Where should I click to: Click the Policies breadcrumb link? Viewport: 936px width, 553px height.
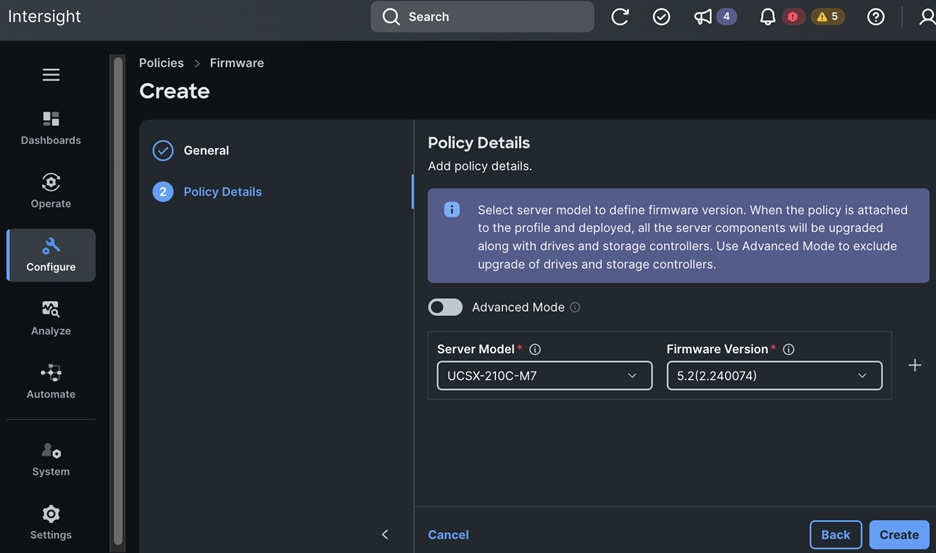click(x=161, y=63)
